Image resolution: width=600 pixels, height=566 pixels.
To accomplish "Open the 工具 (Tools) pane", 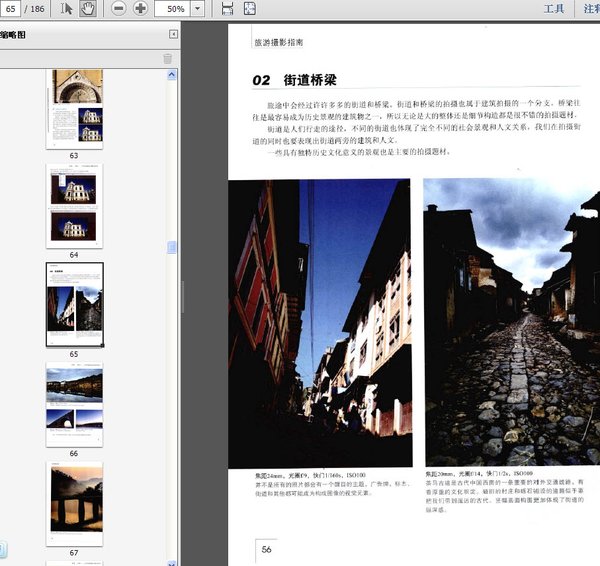I will click(x=554, y=9).
